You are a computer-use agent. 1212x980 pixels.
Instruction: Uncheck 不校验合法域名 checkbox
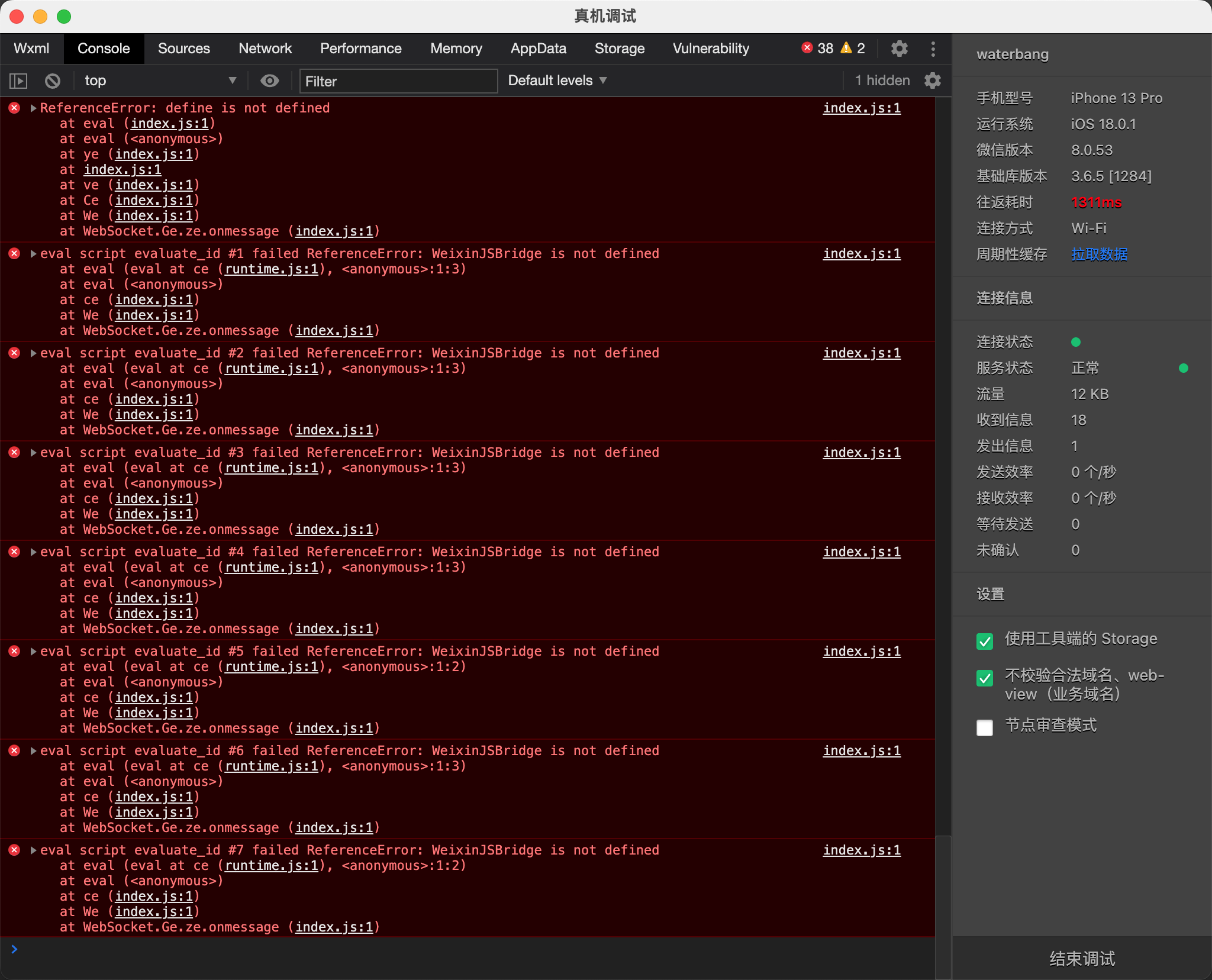pos(985,678)
